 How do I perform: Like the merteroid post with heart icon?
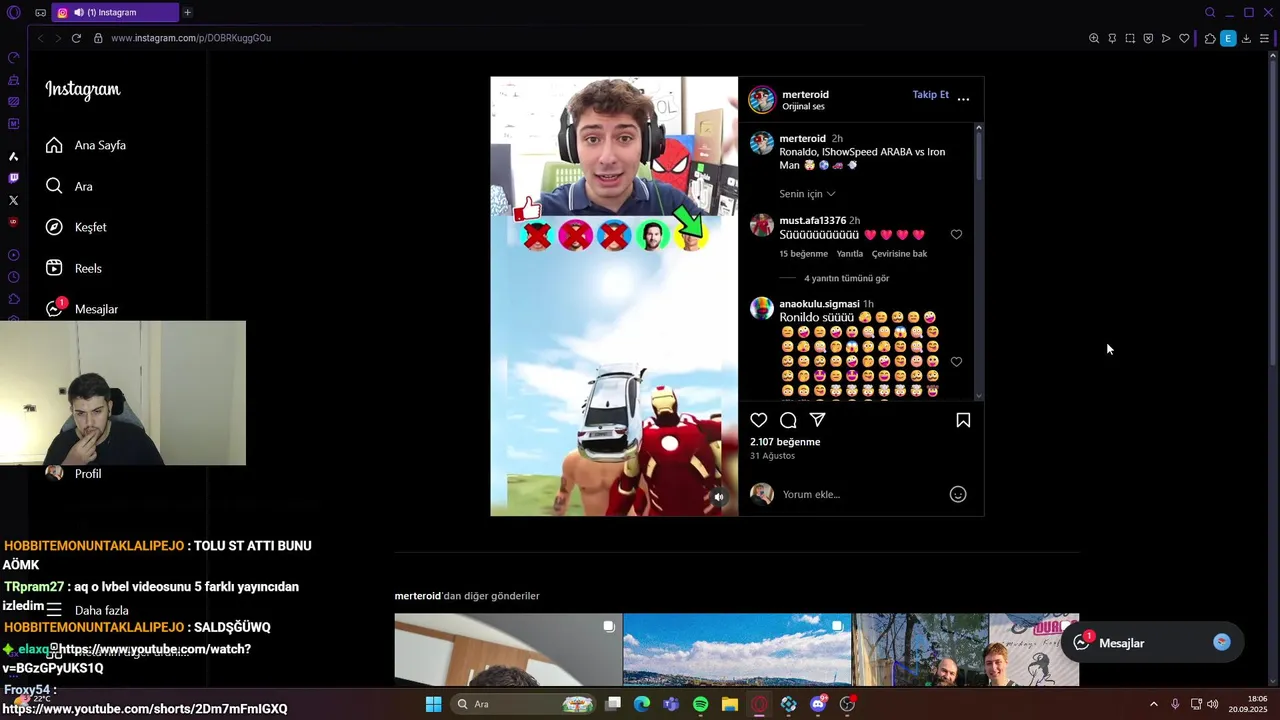coord(759,420)
